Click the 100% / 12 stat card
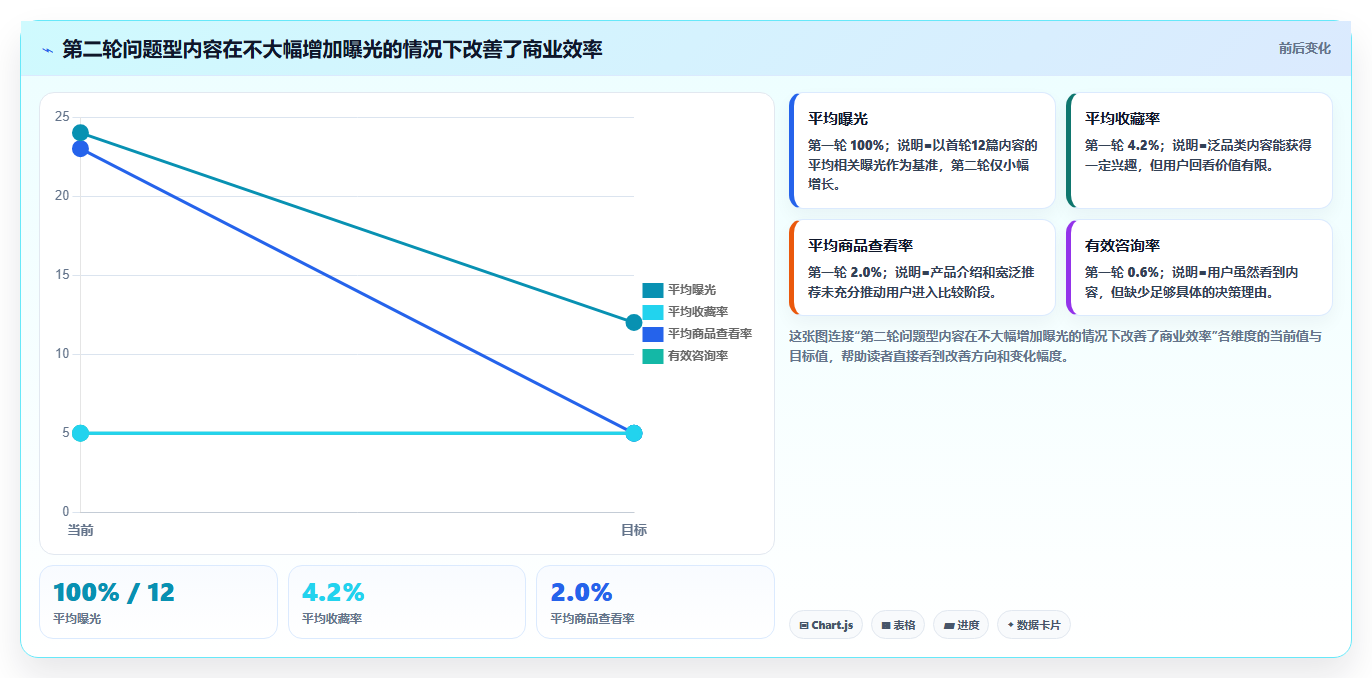Viewport: 1372px width, 678px height. click(x=158, y=602)
